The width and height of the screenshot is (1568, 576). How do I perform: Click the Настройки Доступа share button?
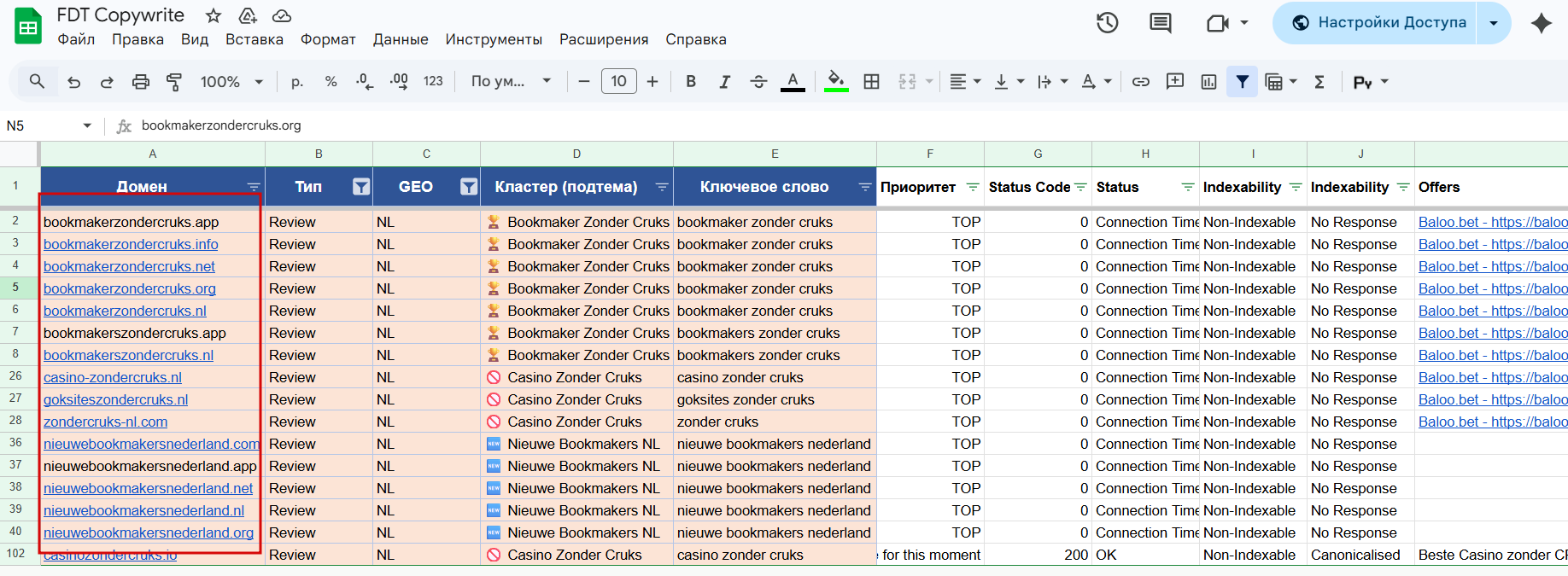point(1380,23)
